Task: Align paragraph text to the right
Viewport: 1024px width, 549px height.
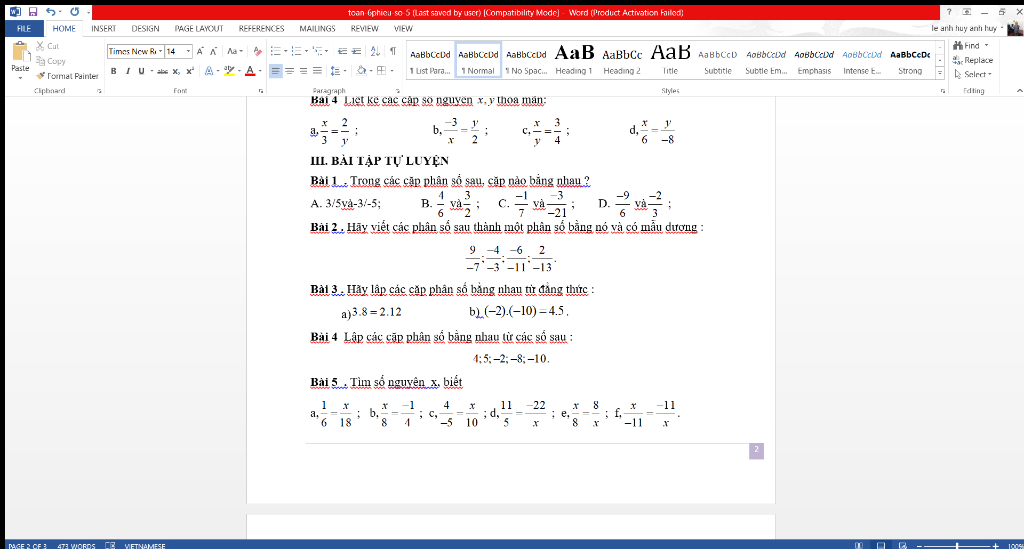Action: pyautogui.click(x=303, y=71)
